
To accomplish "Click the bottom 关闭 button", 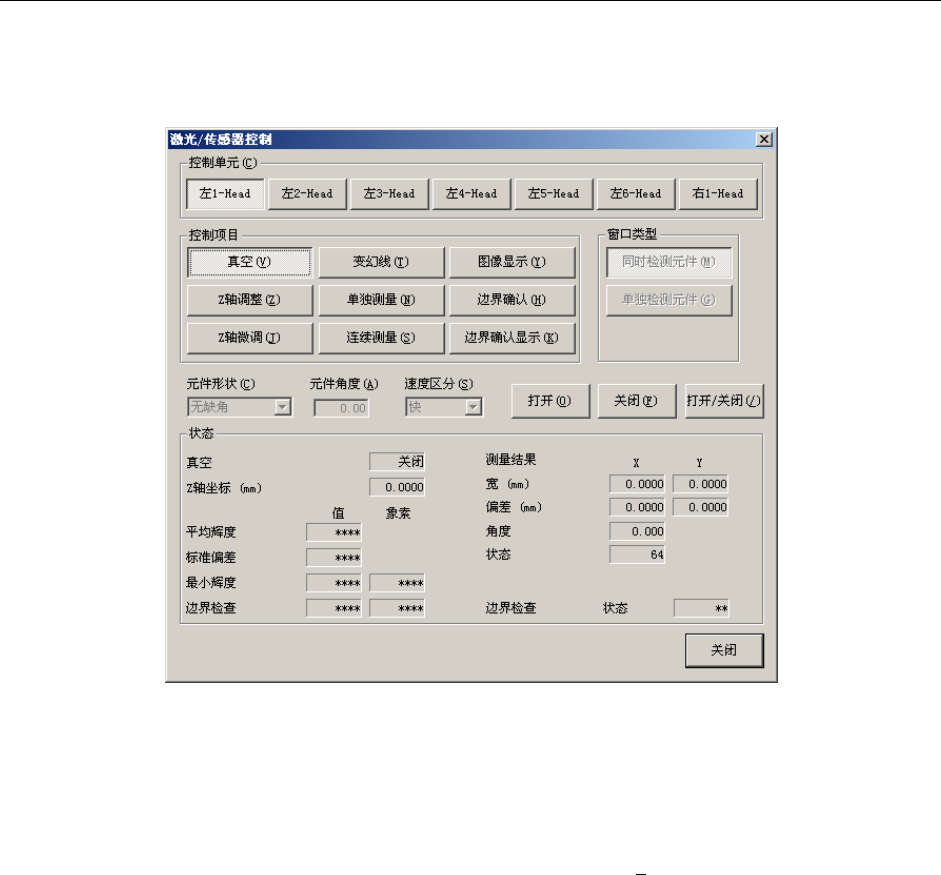I will 724,651.
